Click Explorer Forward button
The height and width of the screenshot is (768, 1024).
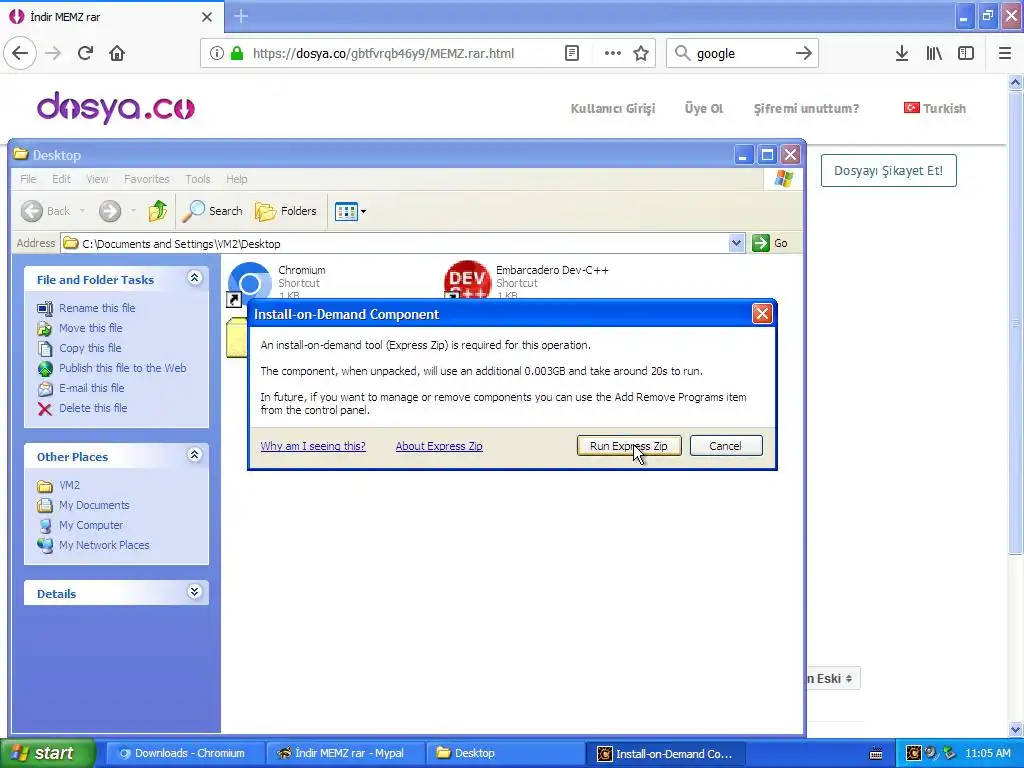[110, 211]
